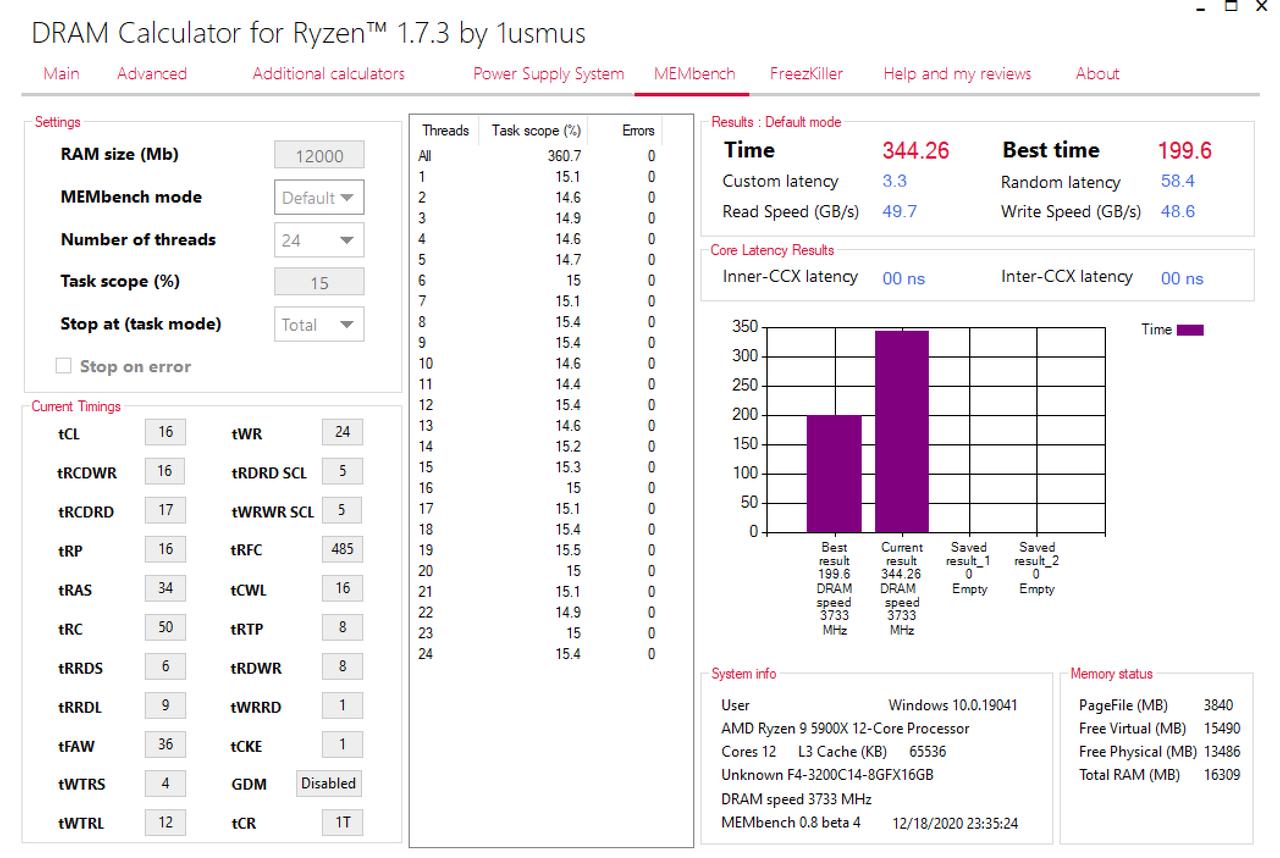This screenshot has width=1280, height=858.
Task: Select thread 12 row in results list
Action: tap(537, 405)
